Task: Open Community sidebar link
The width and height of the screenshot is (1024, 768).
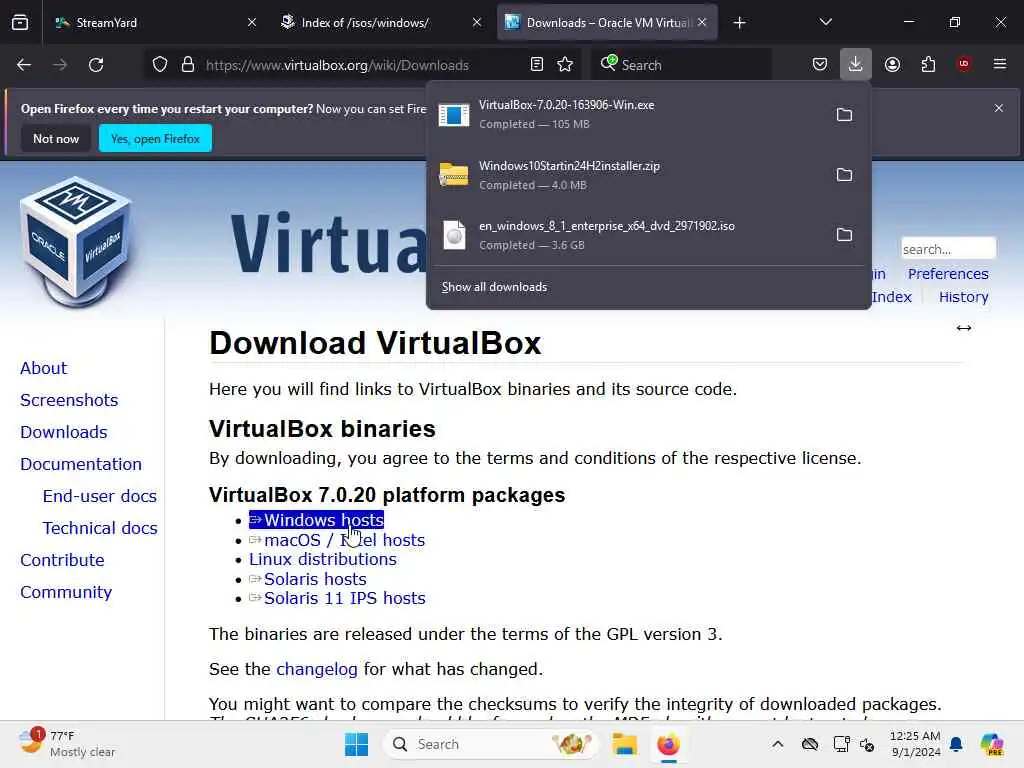Action: pyautogui.click(x=66, y=592)
